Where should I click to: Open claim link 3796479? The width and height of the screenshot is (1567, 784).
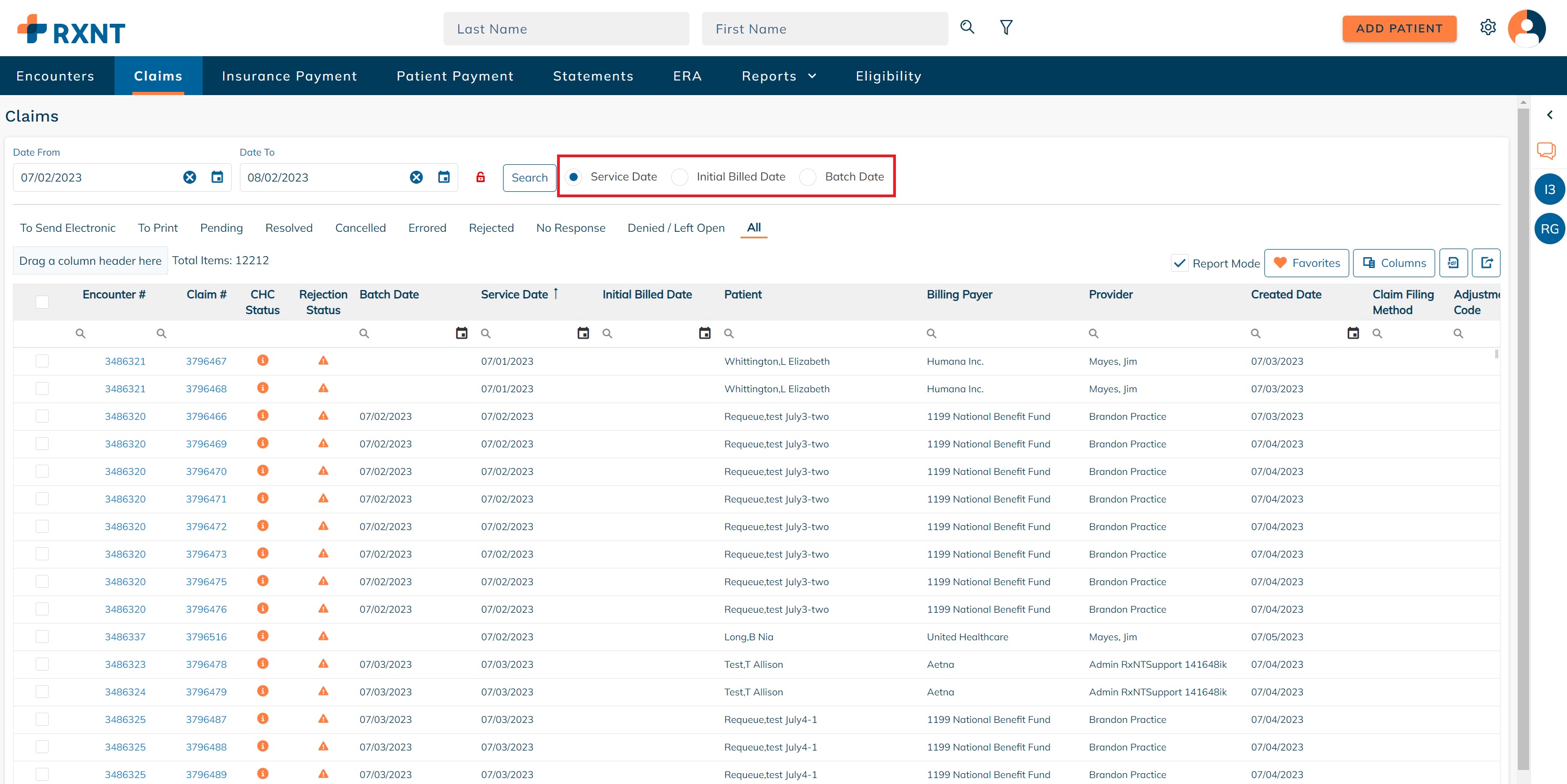click(206, 692)
